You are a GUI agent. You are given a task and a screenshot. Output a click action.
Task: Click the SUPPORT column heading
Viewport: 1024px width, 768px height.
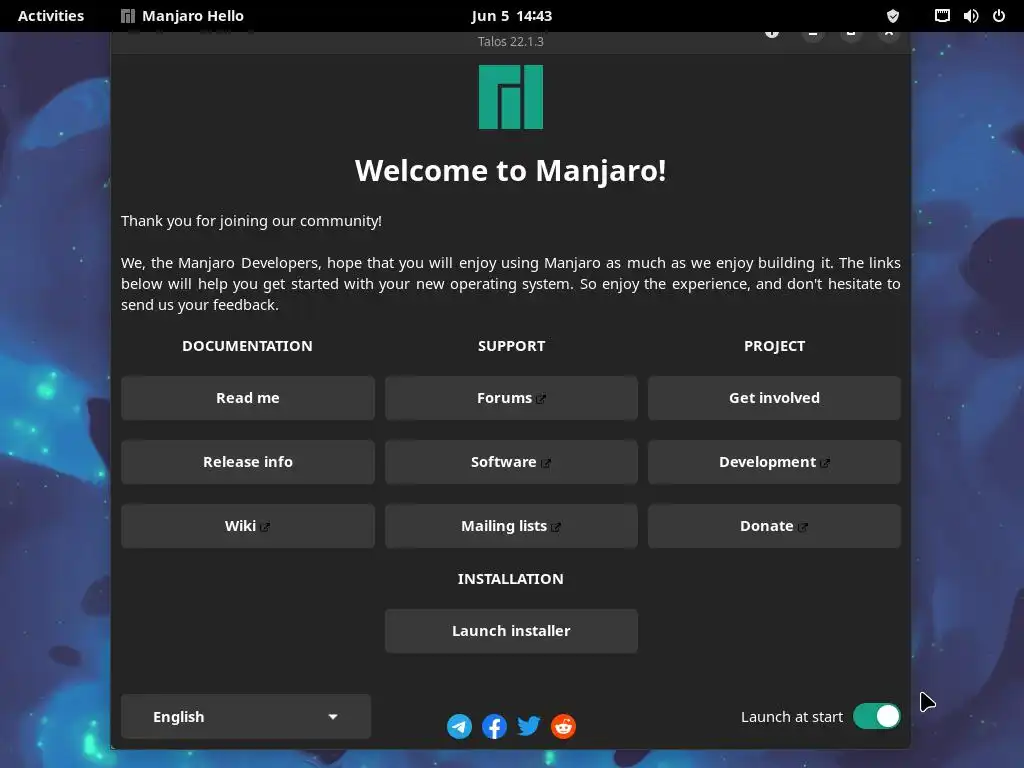511,345
